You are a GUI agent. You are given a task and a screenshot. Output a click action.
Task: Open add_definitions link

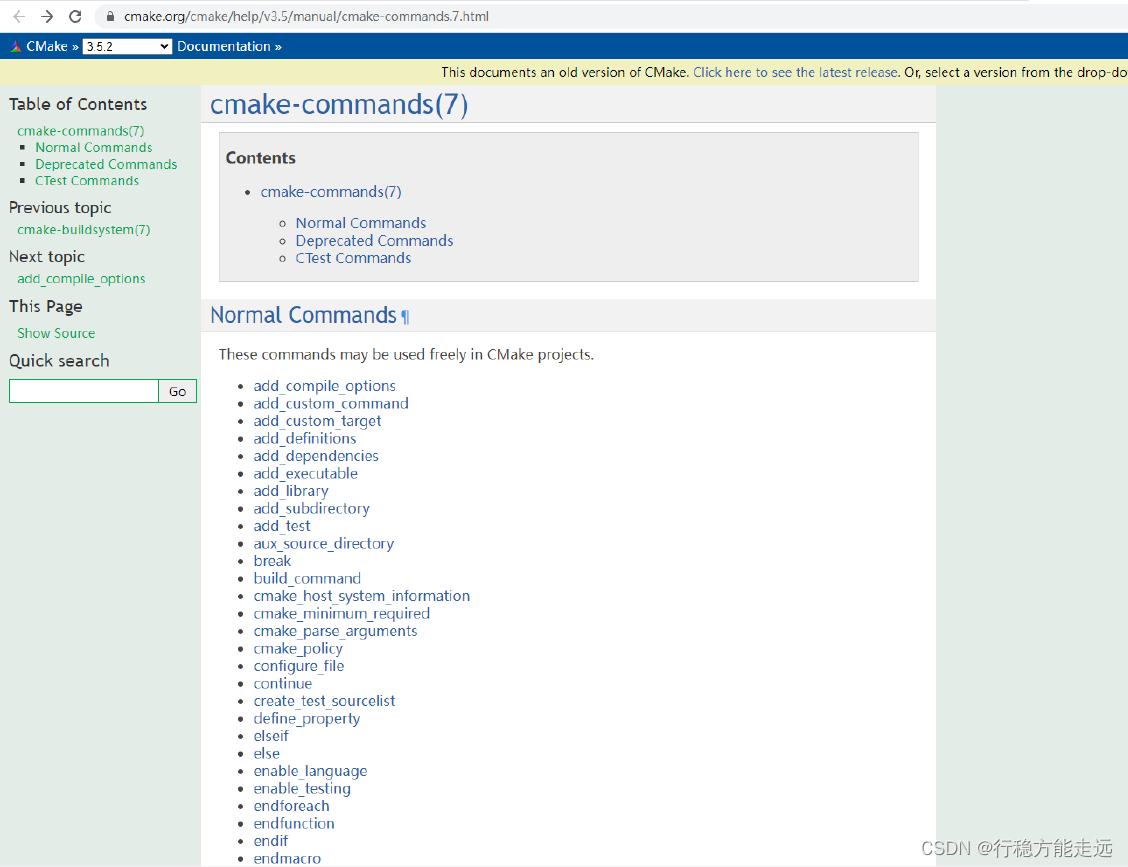(x=305, y=438)
